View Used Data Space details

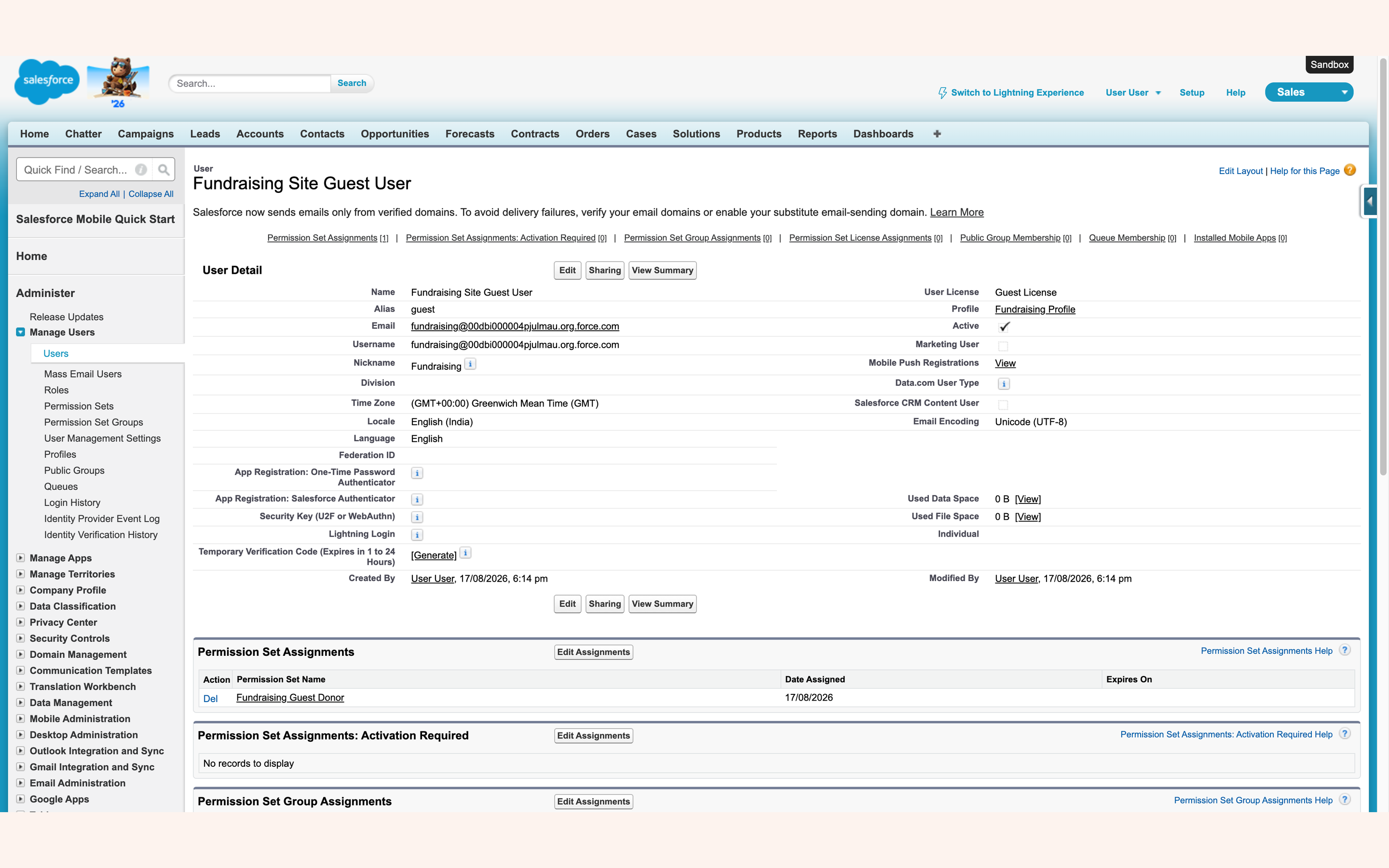click(x=1027, y=500)
